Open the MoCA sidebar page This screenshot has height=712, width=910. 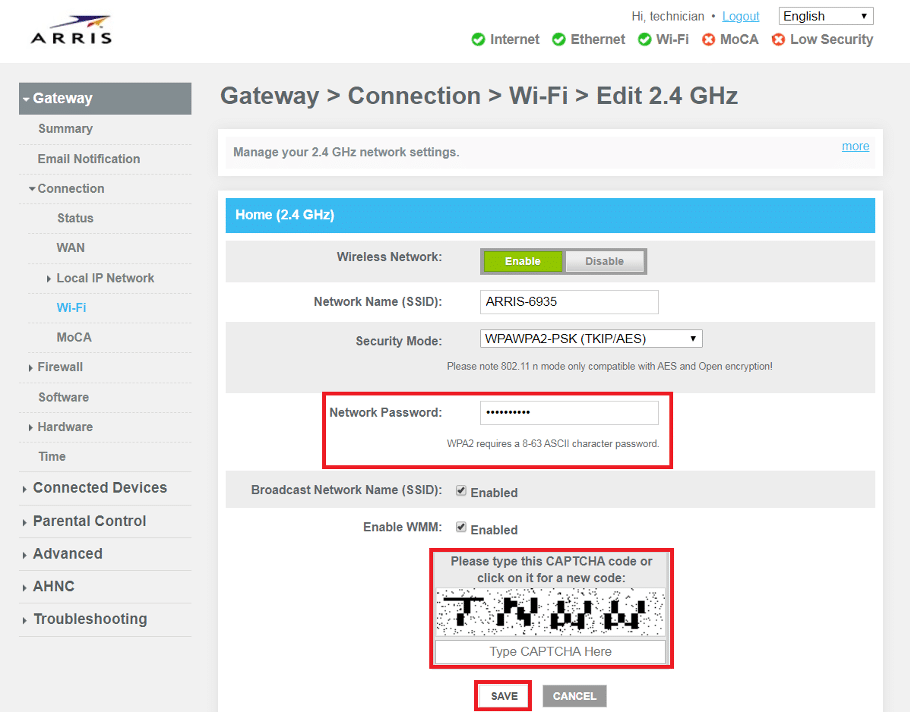(74, 337)
